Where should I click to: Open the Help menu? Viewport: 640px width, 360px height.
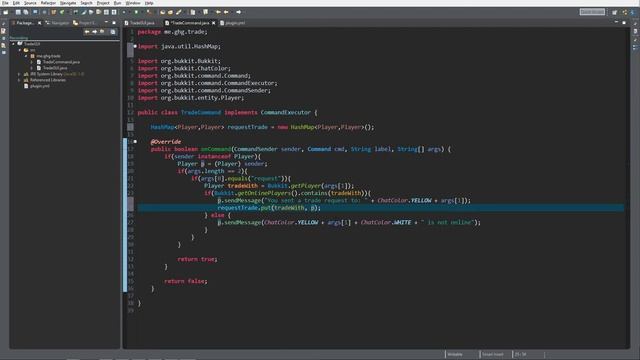click(149, 3)
